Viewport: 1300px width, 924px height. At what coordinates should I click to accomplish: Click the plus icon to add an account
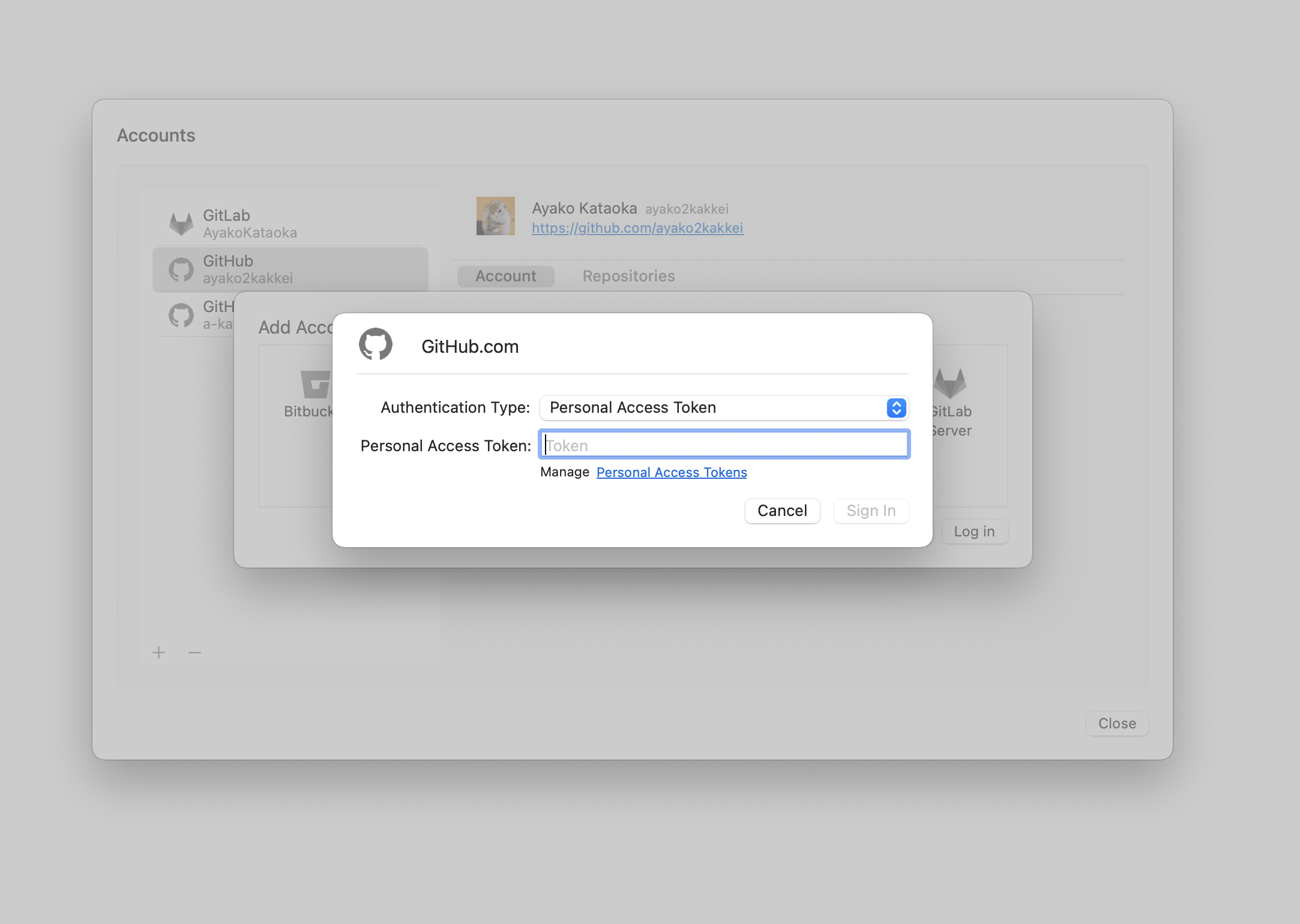pos(158,653)
